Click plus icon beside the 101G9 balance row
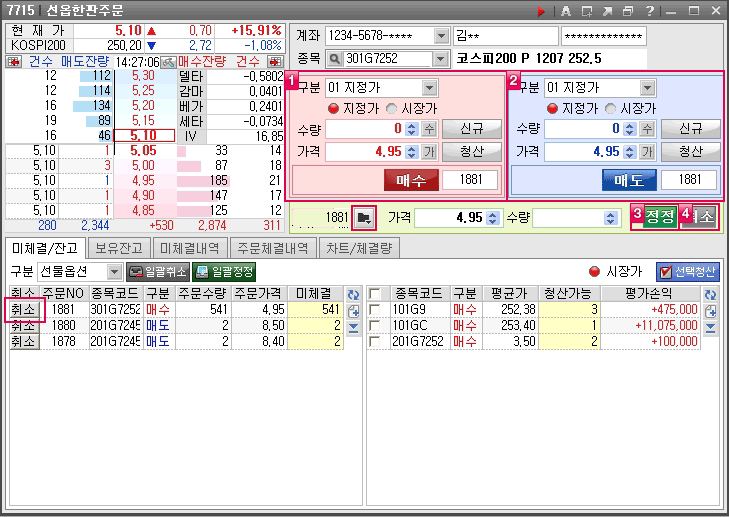This screenshot has height=517, width=729. coord(710,311)
